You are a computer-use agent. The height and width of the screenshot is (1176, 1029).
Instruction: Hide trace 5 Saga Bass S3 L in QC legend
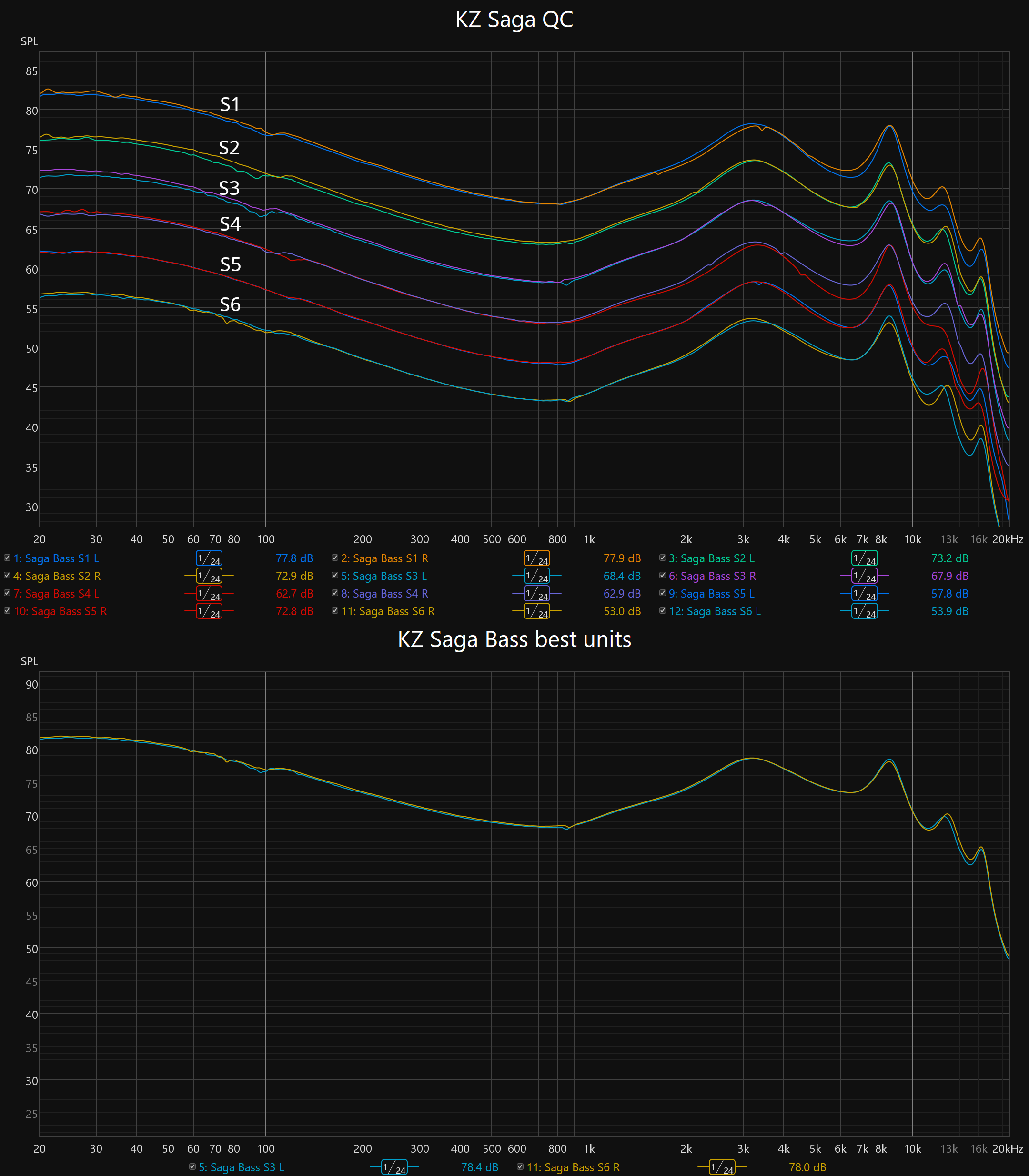point(335,575)
